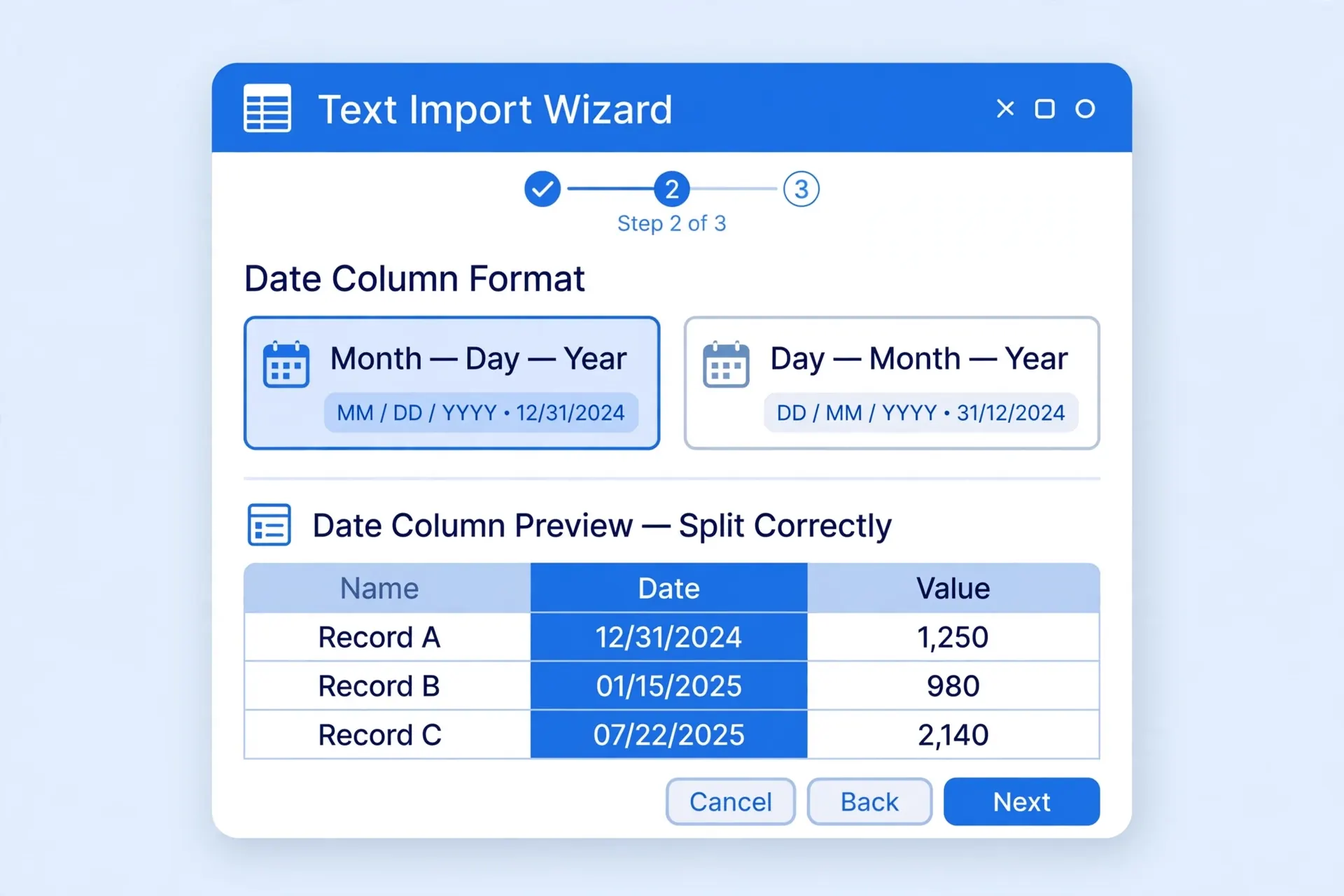Viewport: 1344px width, 896px height.
Task: Click the spreadsheet icon in title bar
Action: pyautogui.click(x=267, y=108)
